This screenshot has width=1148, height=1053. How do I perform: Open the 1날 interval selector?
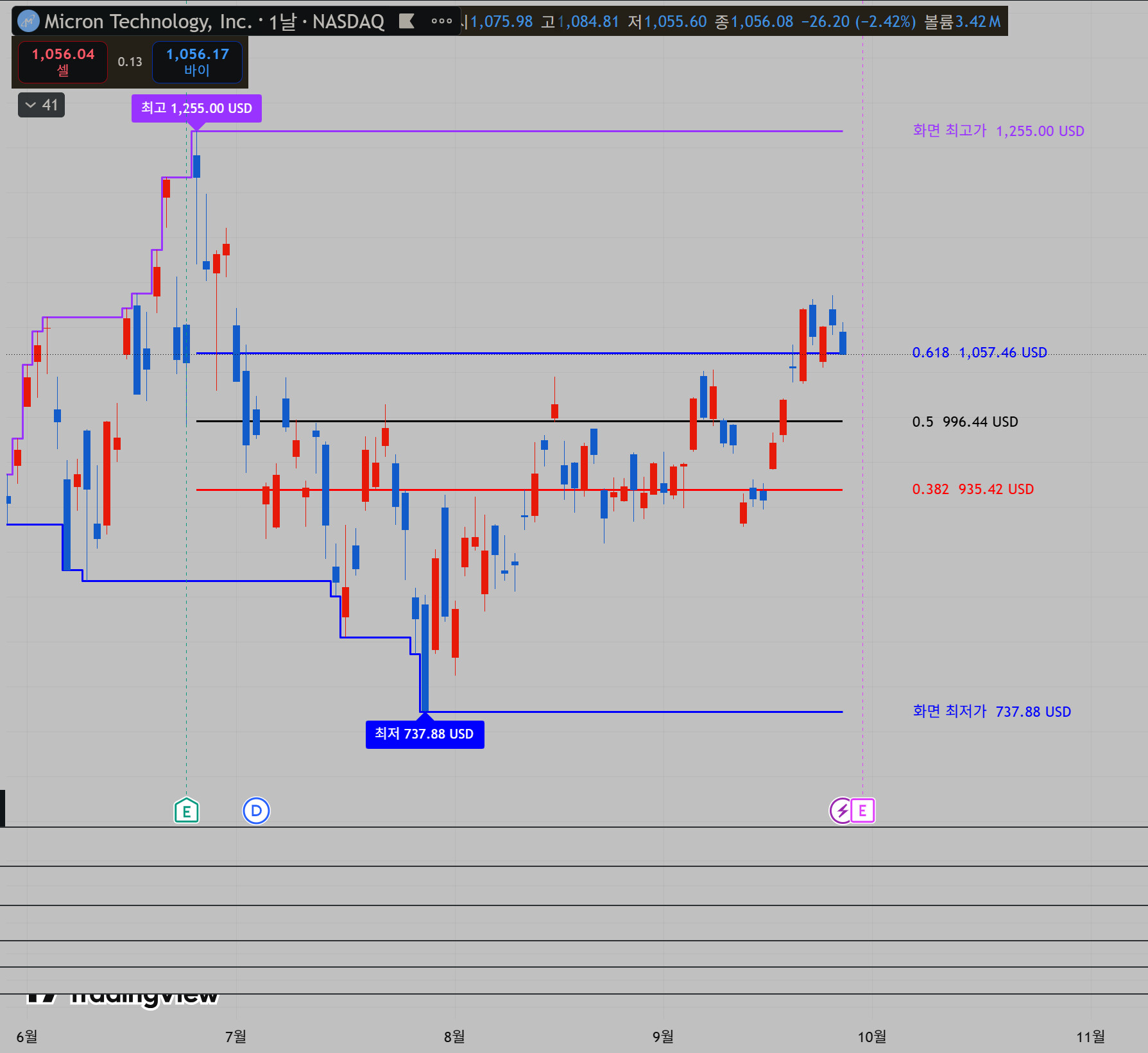click(x=282, y=22)
